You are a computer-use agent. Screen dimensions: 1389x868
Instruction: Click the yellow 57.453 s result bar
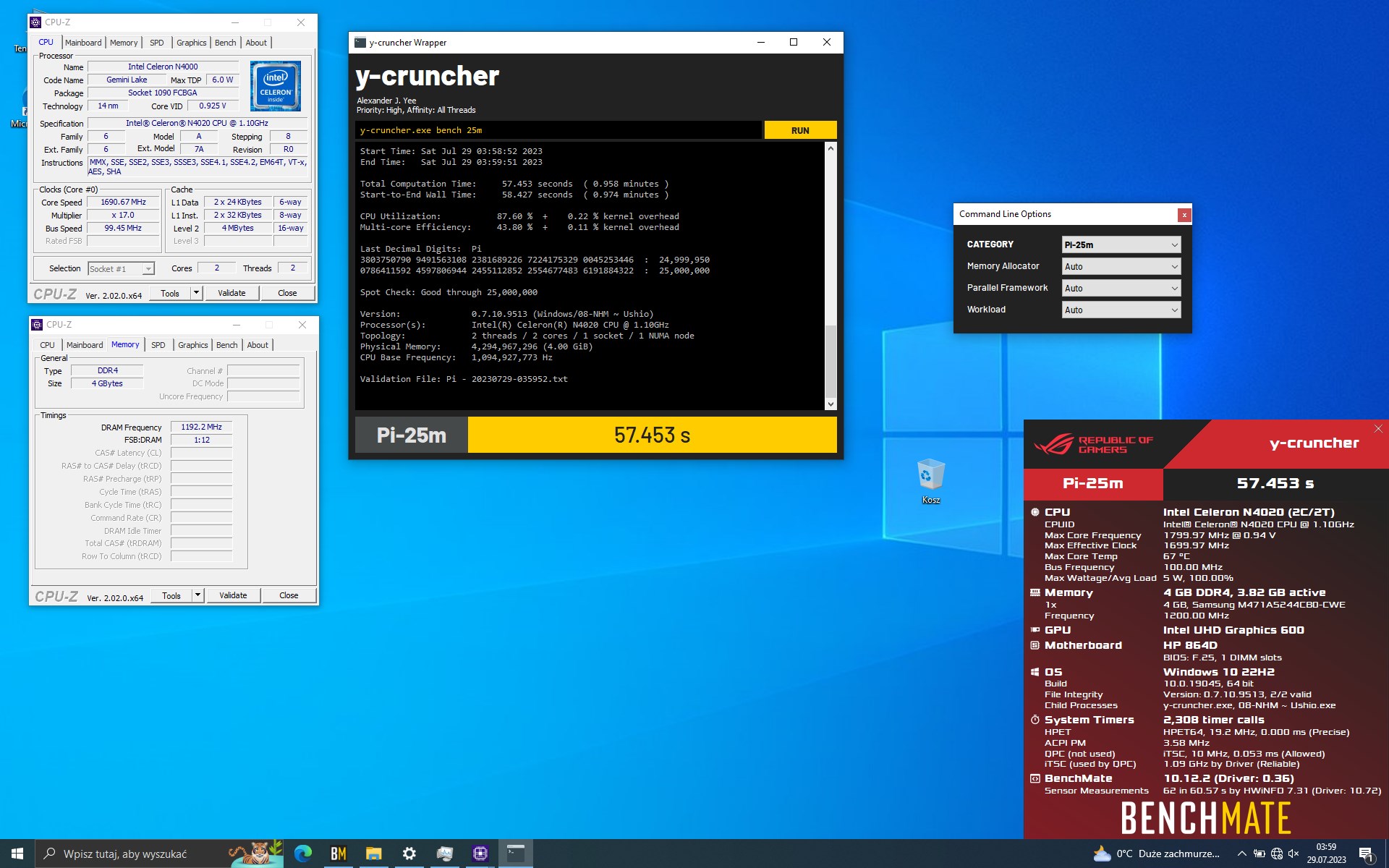[x=652, y=435]
